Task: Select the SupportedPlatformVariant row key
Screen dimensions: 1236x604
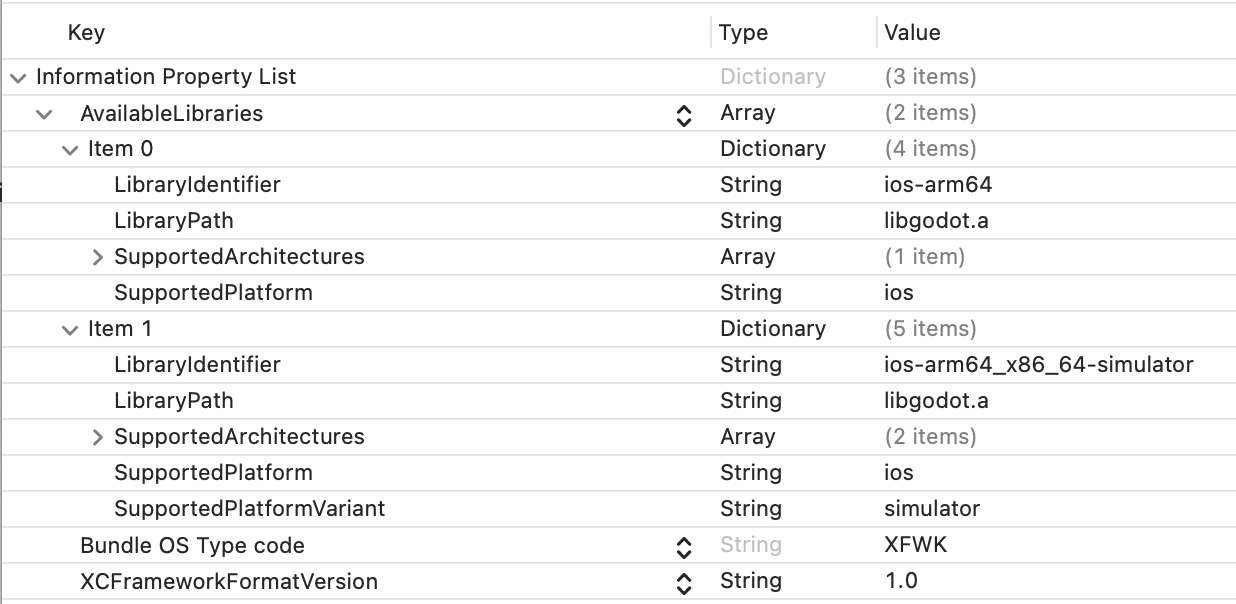Action: 250,509
